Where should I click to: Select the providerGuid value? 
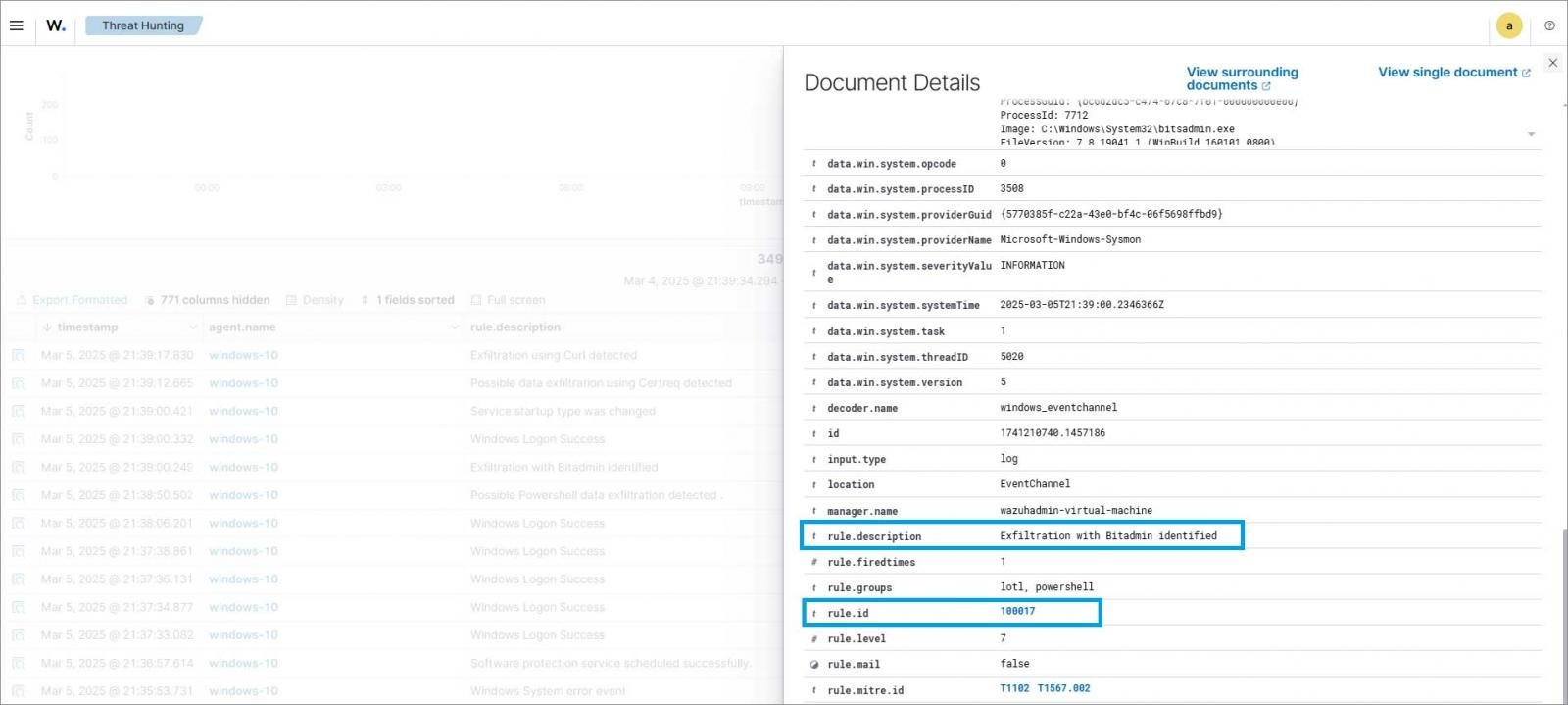click(1111, 214)
